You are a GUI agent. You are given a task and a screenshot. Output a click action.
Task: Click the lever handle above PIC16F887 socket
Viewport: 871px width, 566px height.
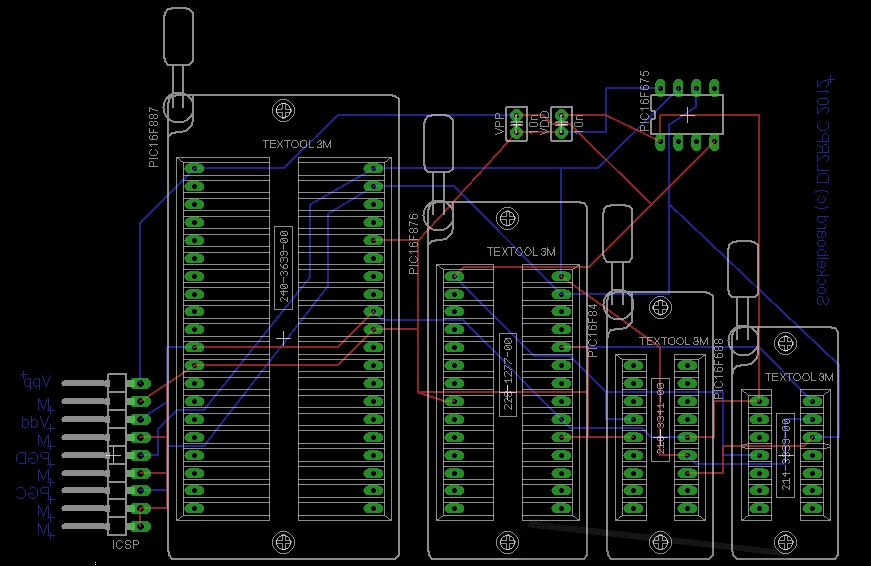[179, 37]
